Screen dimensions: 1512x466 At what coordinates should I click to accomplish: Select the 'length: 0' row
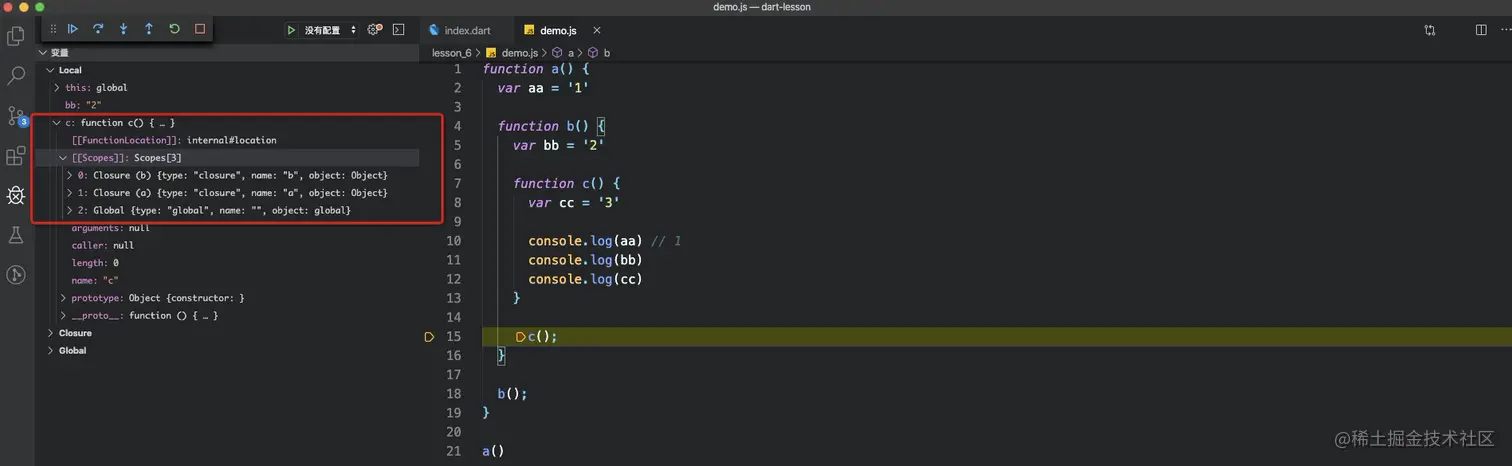(x=228, y=263)
